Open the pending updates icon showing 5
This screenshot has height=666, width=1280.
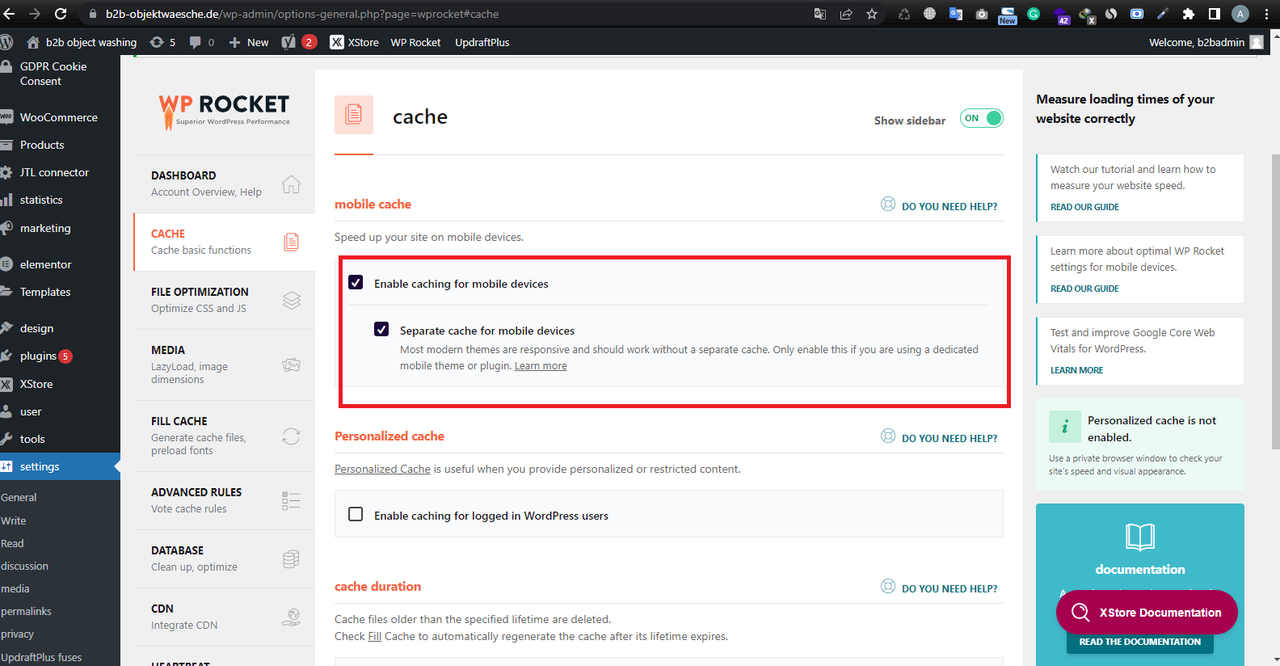pos(162,42)
